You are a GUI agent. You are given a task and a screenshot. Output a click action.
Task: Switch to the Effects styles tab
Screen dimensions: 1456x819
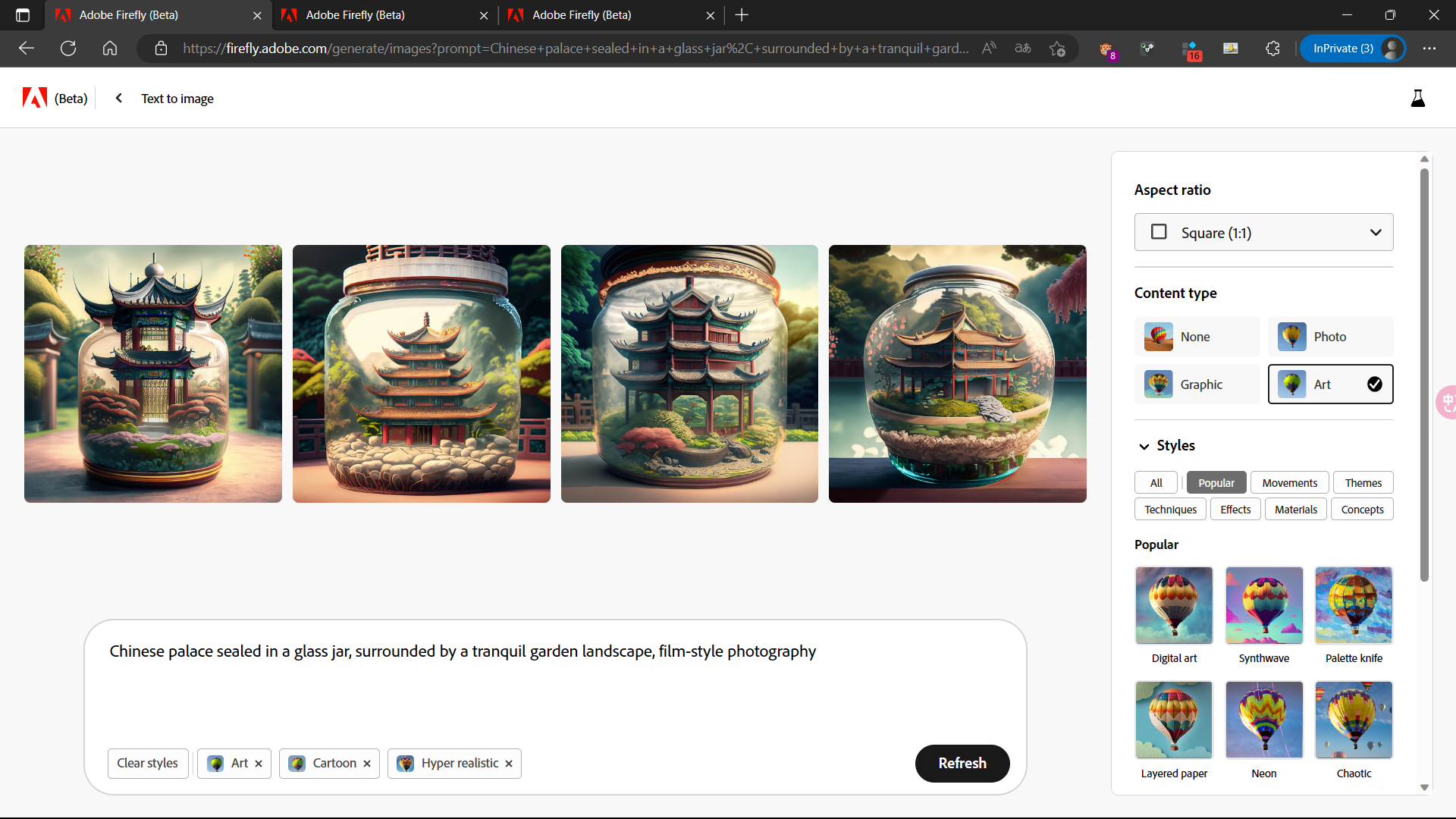1235,510
